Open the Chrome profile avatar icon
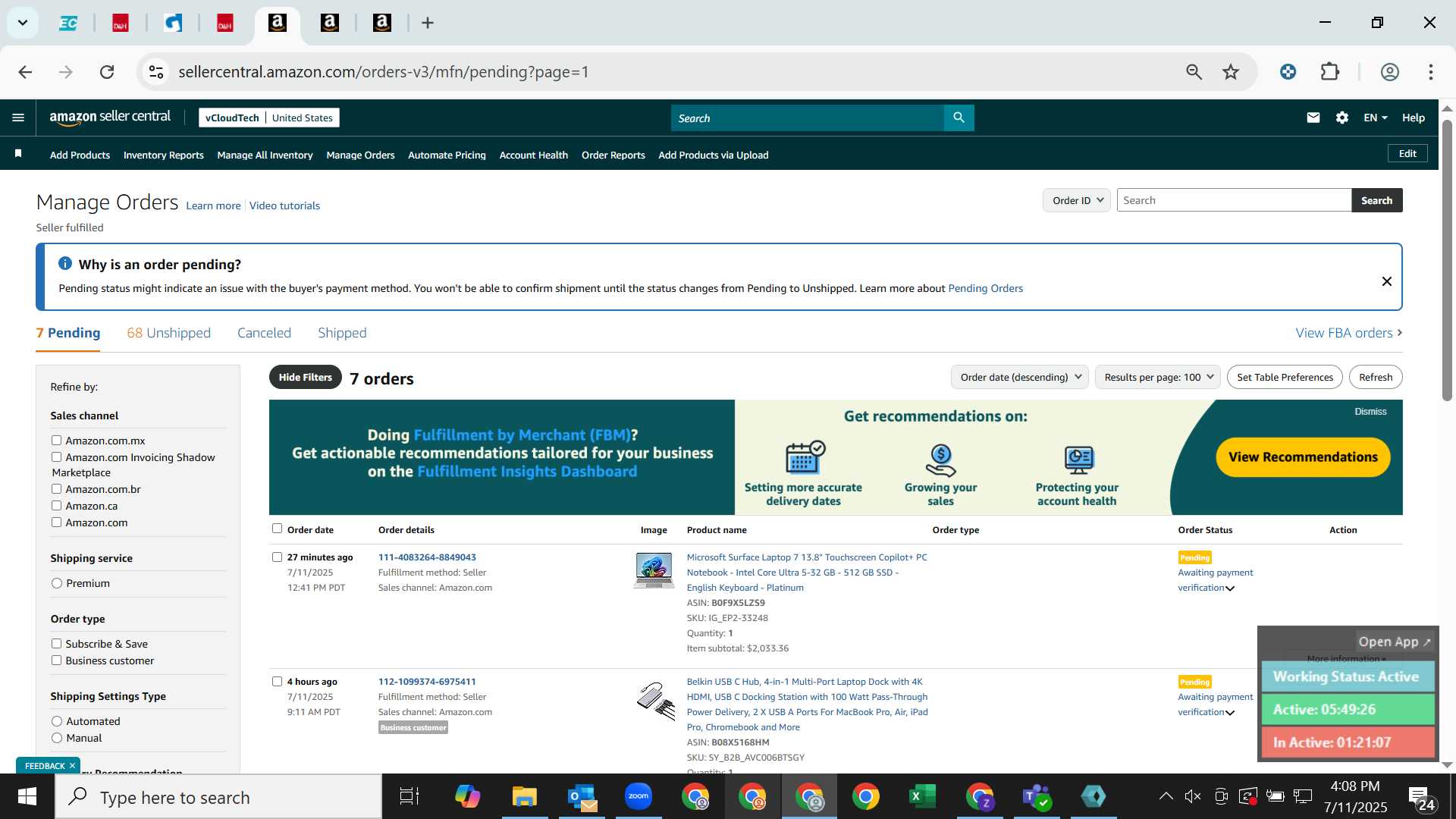The width and height of the screenshot is (1456, 819). point(1389,72)
